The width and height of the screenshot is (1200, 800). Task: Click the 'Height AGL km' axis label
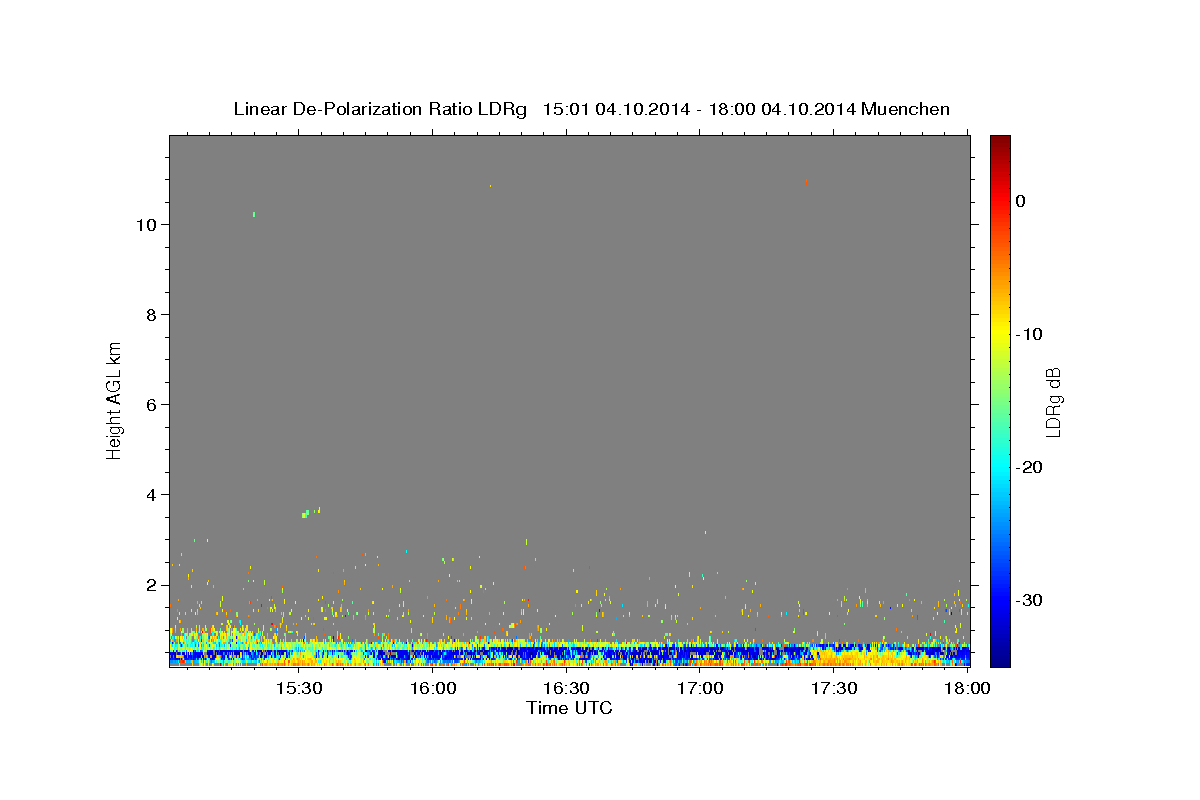(114, 399)
